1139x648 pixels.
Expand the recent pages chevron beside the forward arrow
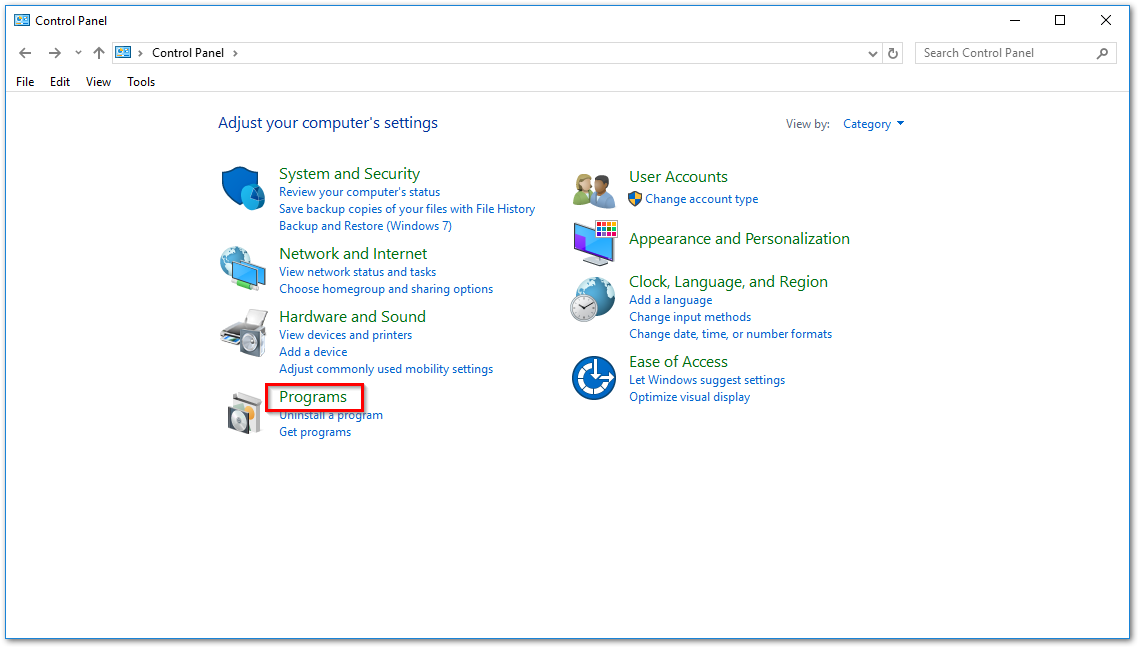(x=78, y=52)
